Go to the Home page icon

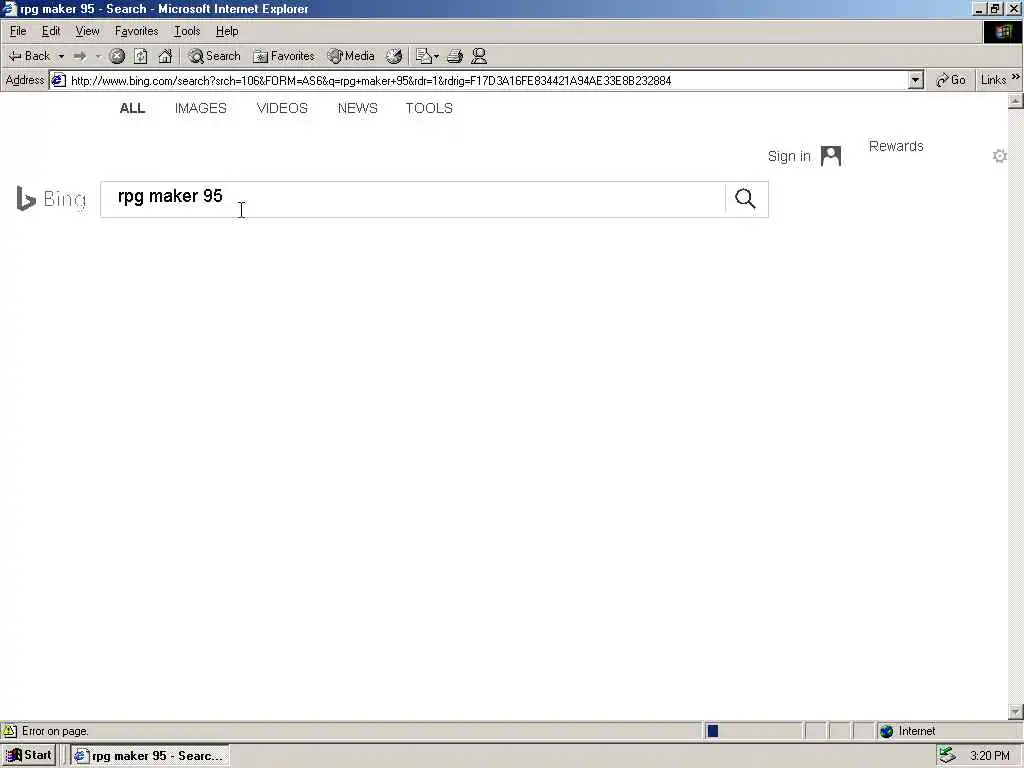(165, 56)
